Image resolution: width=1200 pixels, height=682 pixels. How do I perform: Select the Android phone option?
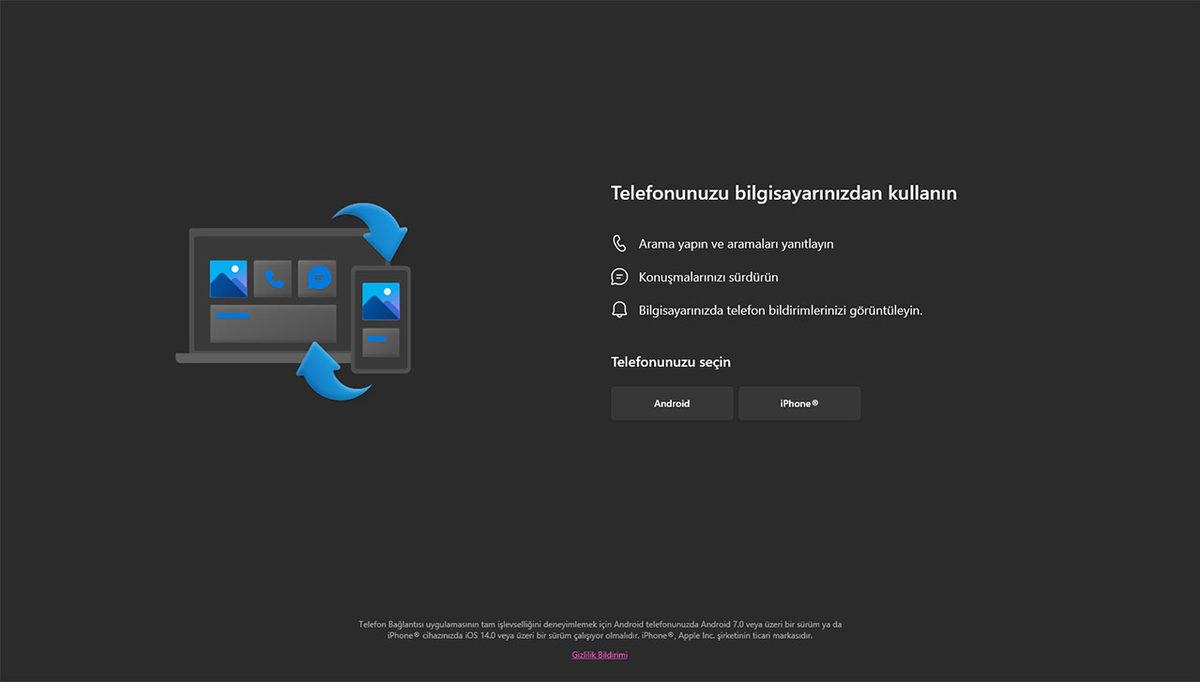[x=671, y=403]
